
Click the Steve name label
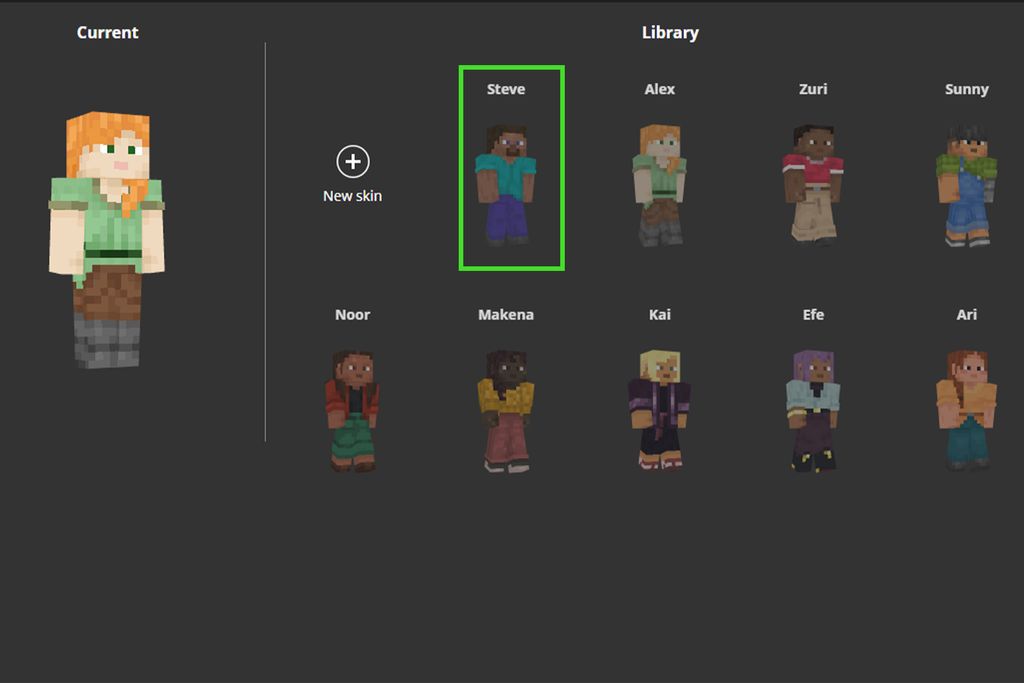tap(506, 89)
